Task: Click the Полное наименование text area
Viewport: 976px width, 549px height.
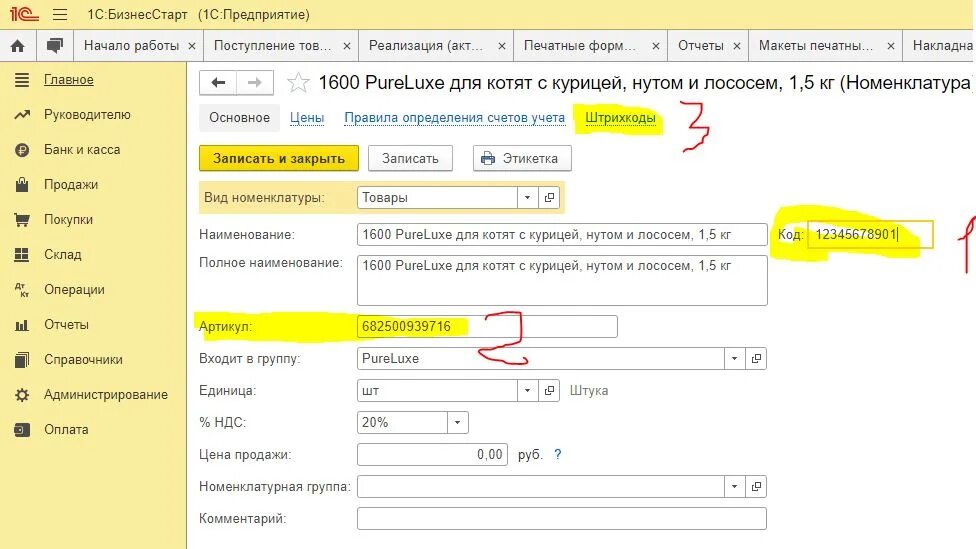Action: 562,280
